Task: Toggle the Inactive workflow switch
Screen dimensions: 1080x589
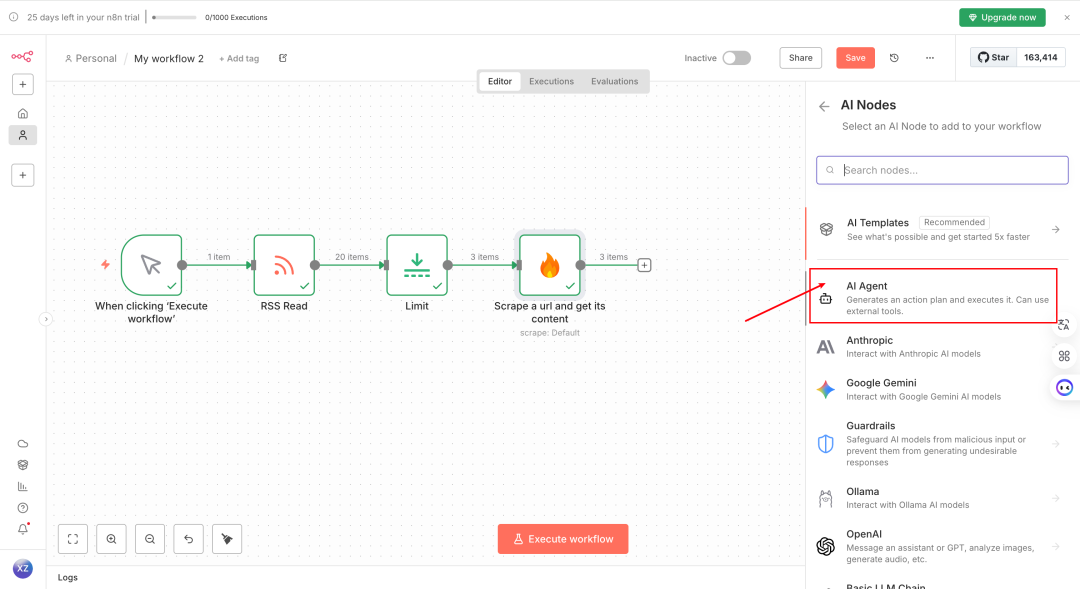Action: 736,58
